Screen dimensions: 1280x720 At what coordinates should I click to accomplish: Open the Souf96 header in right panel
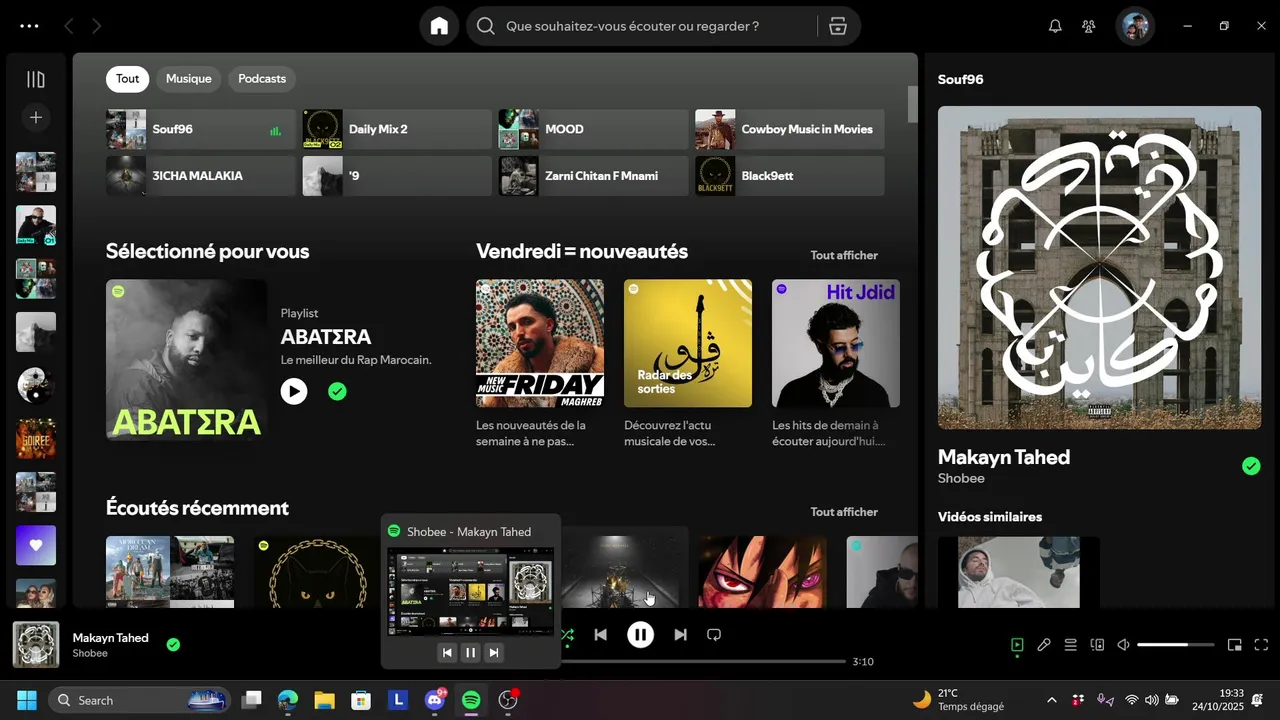click(960, 79)
